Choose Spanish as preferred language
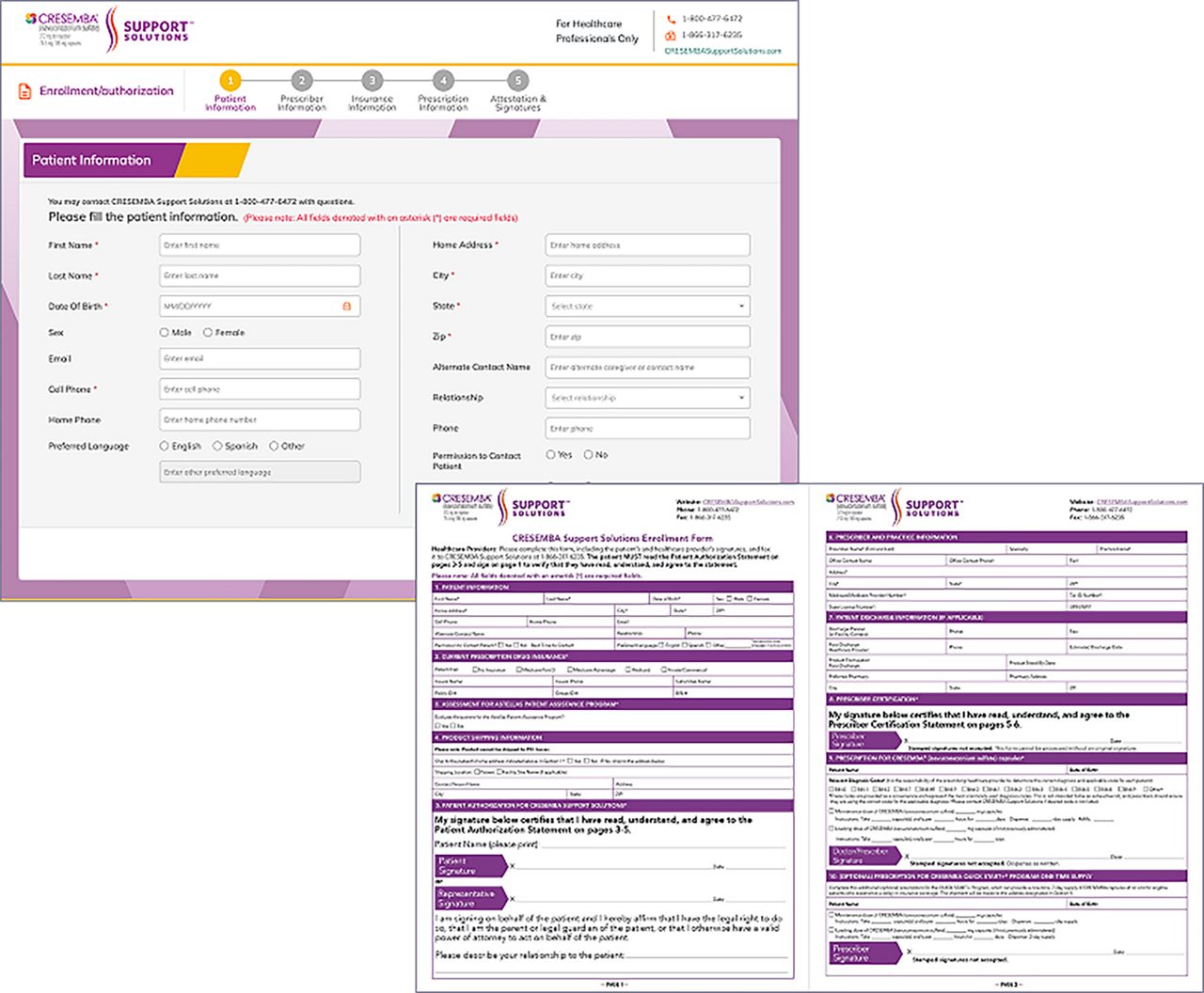This screenshot has width=1204, height=993. point(217,446)
